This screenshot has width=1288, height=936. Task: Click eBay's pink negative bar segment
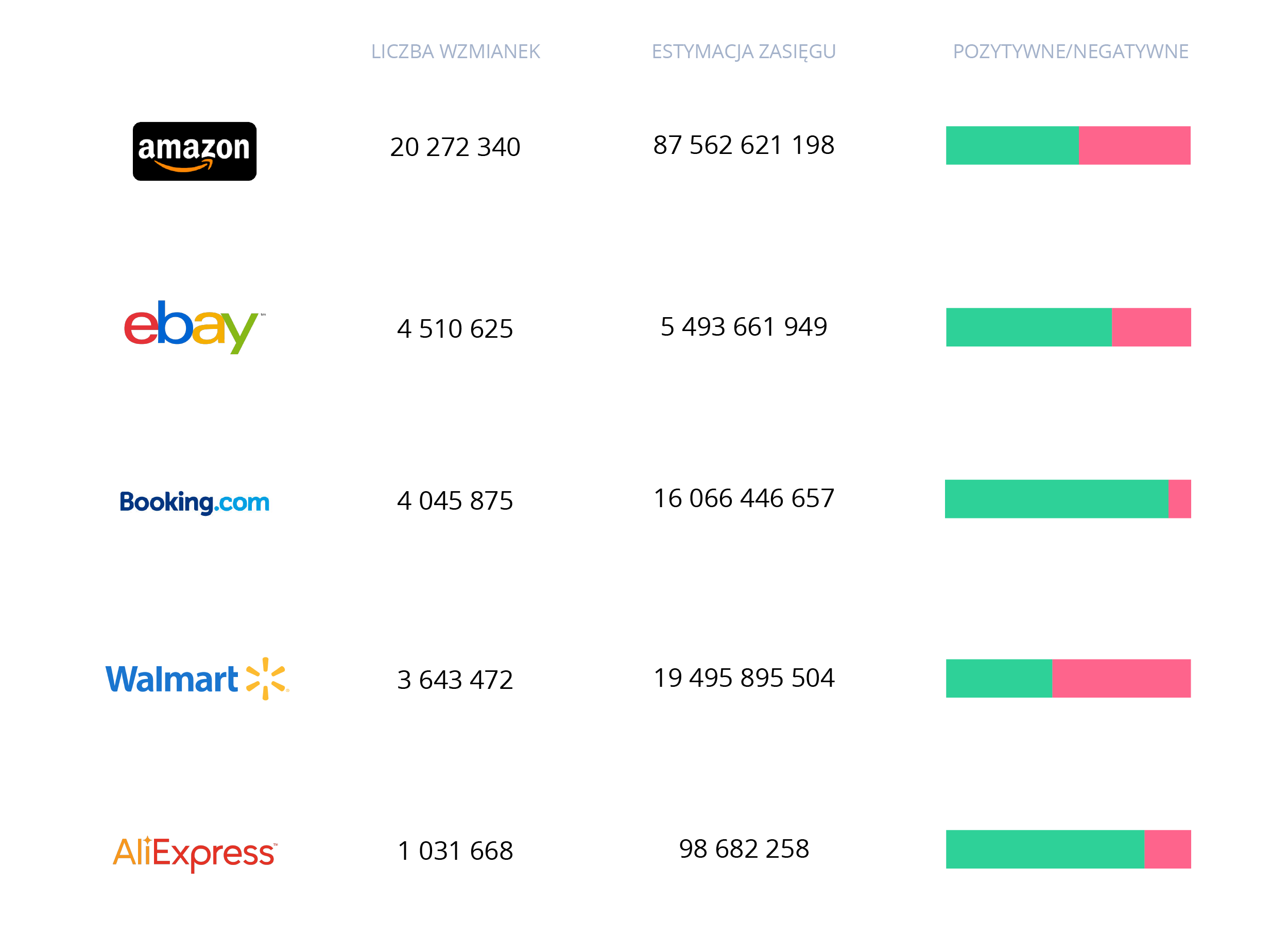point(1150,327)
